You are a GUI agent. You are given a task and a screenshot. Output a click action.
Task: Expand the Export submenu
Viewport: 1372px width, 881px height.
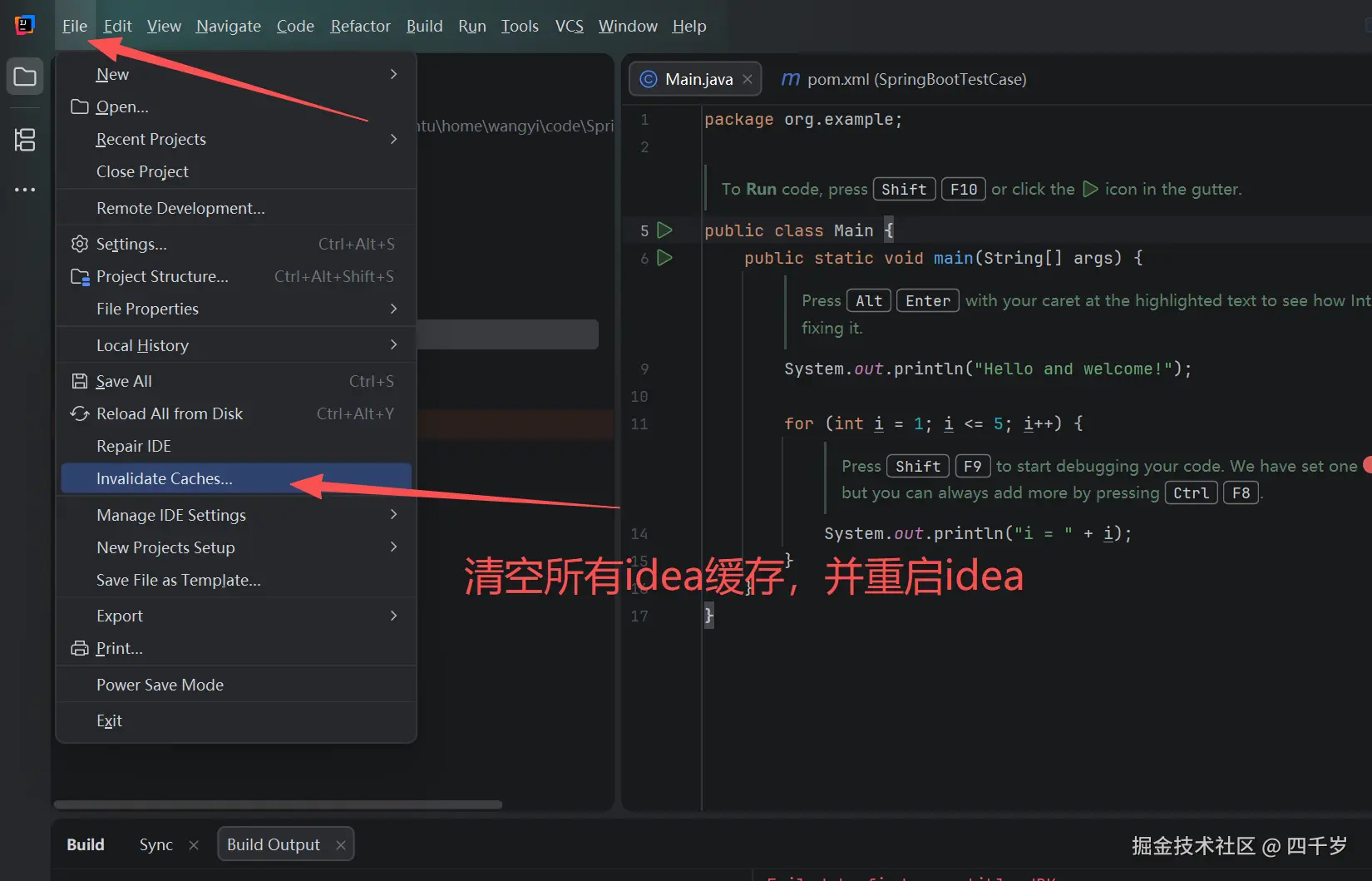pos(119,616)
